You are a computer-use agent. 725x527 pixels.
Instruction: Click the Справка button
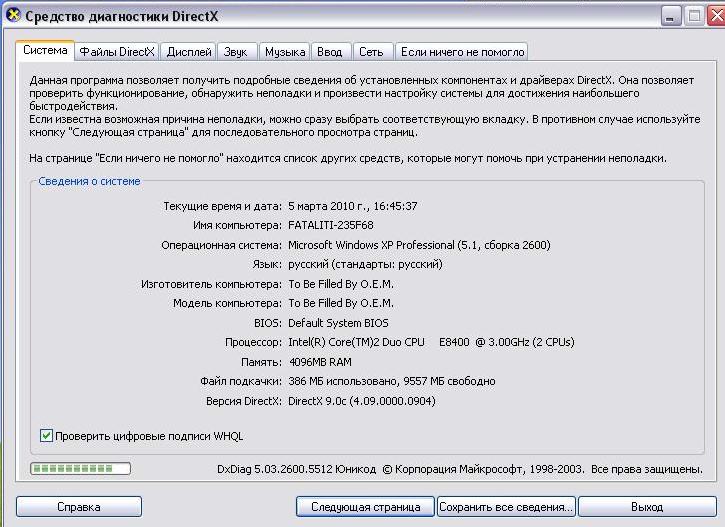pos(79,507)
